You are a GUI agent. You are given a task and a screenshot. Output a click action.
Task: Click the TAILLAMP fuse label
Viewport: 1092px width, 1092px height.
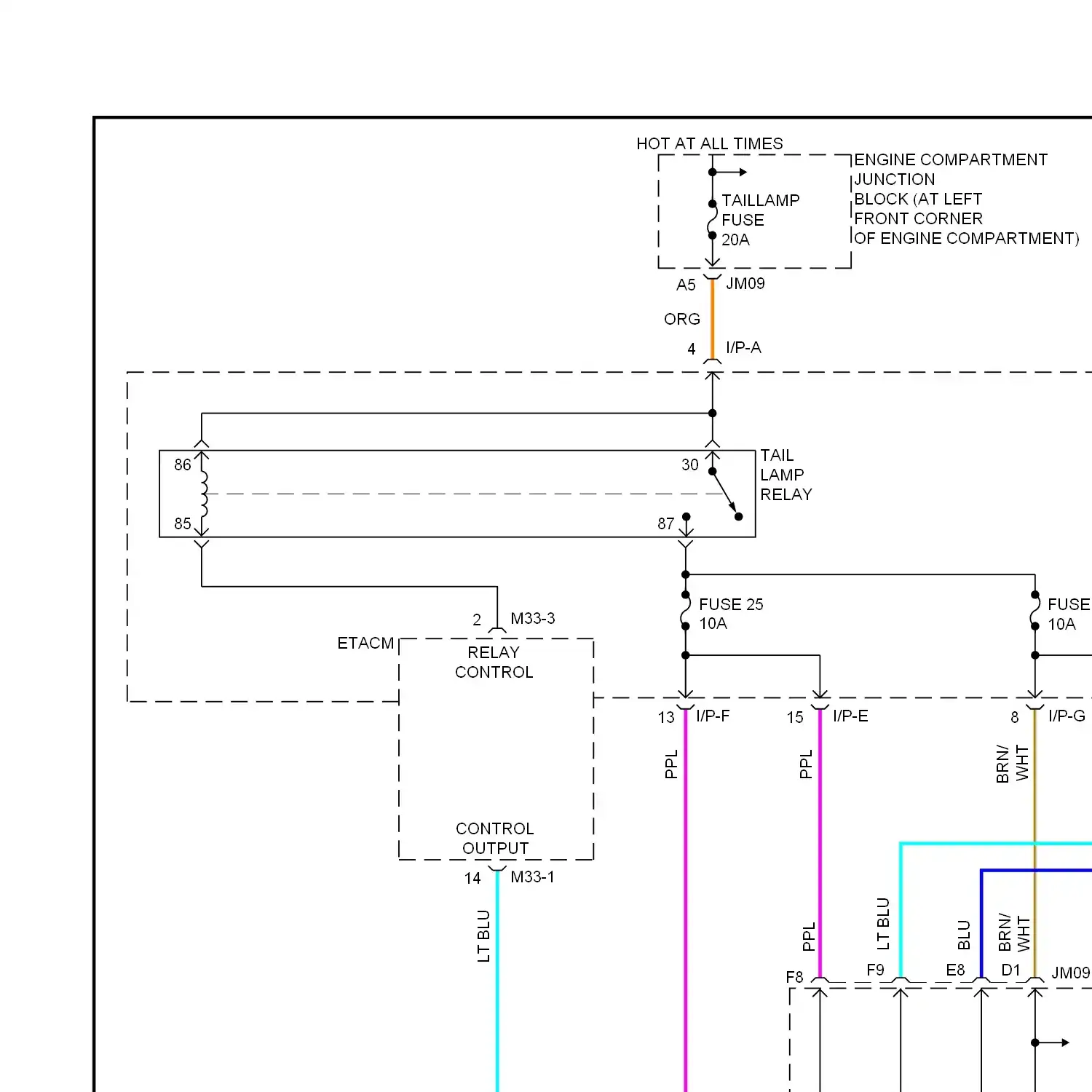pyautogui.click(x=760, y=200)
